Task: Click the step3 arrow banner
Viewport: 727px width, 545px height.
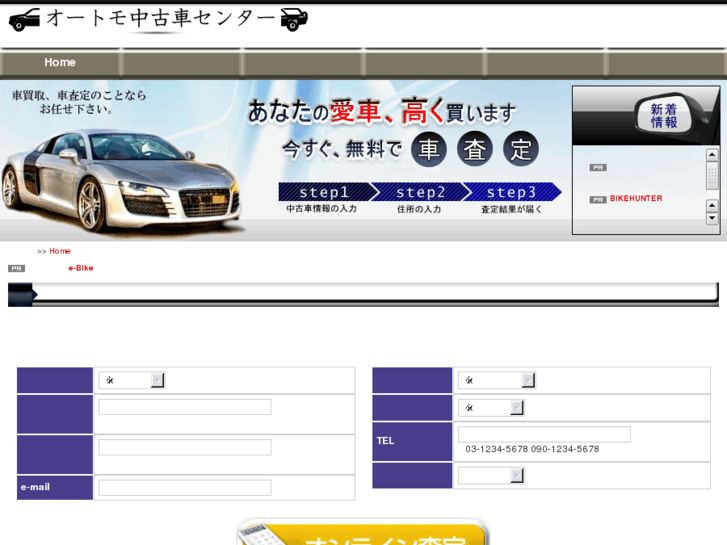Action: [512, 192]
